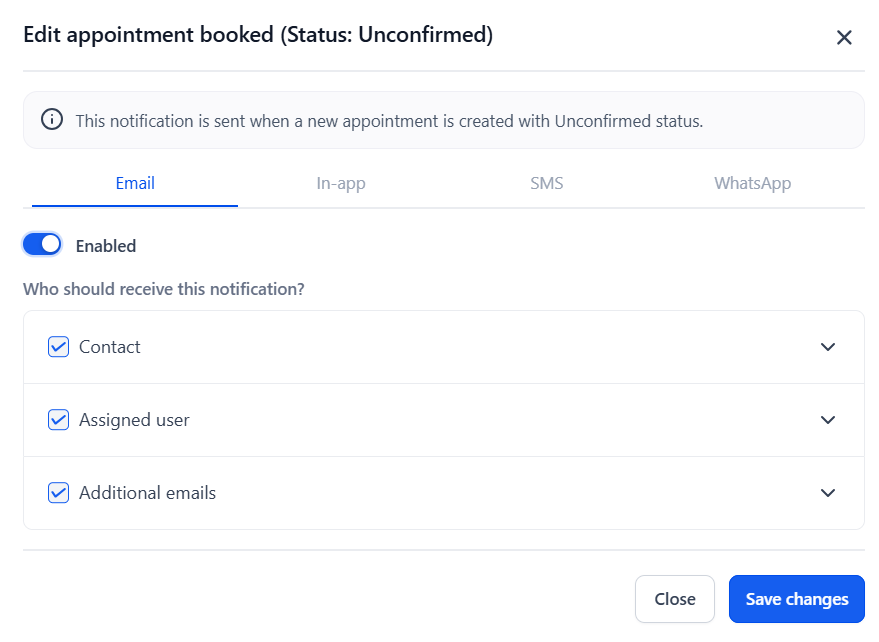Uncheck the Contact checkbox
Viewport: 879px width, 642px height.
point(58,347)
